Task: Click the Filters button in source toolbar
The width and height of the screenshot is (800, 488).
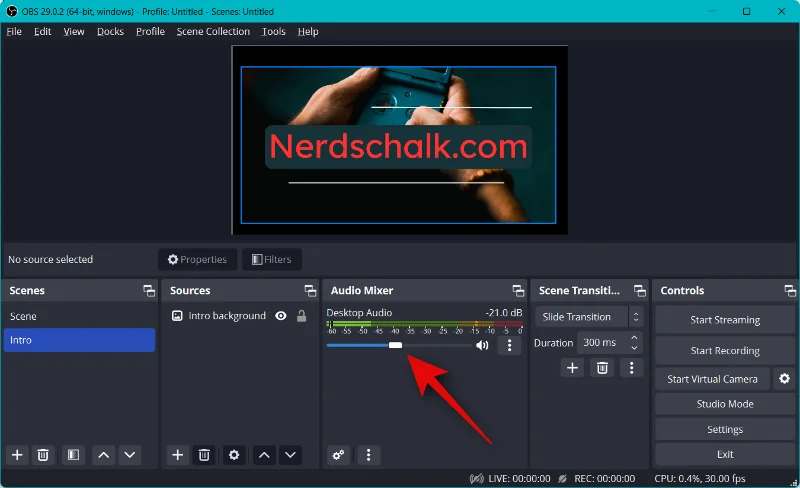Action: coord(271,259)
